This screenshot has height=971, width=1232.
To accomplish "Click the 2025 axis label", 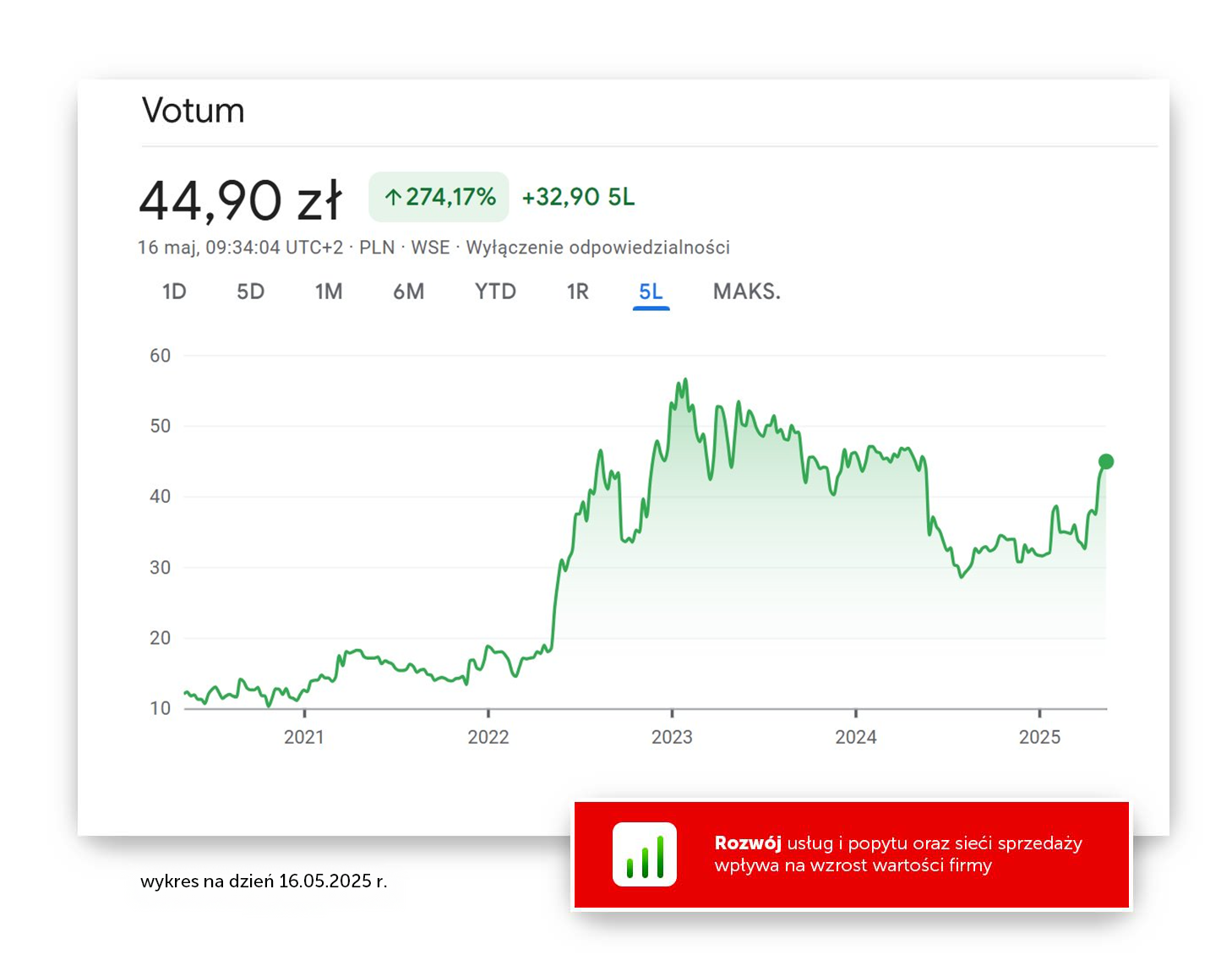I will [1039, 737].
